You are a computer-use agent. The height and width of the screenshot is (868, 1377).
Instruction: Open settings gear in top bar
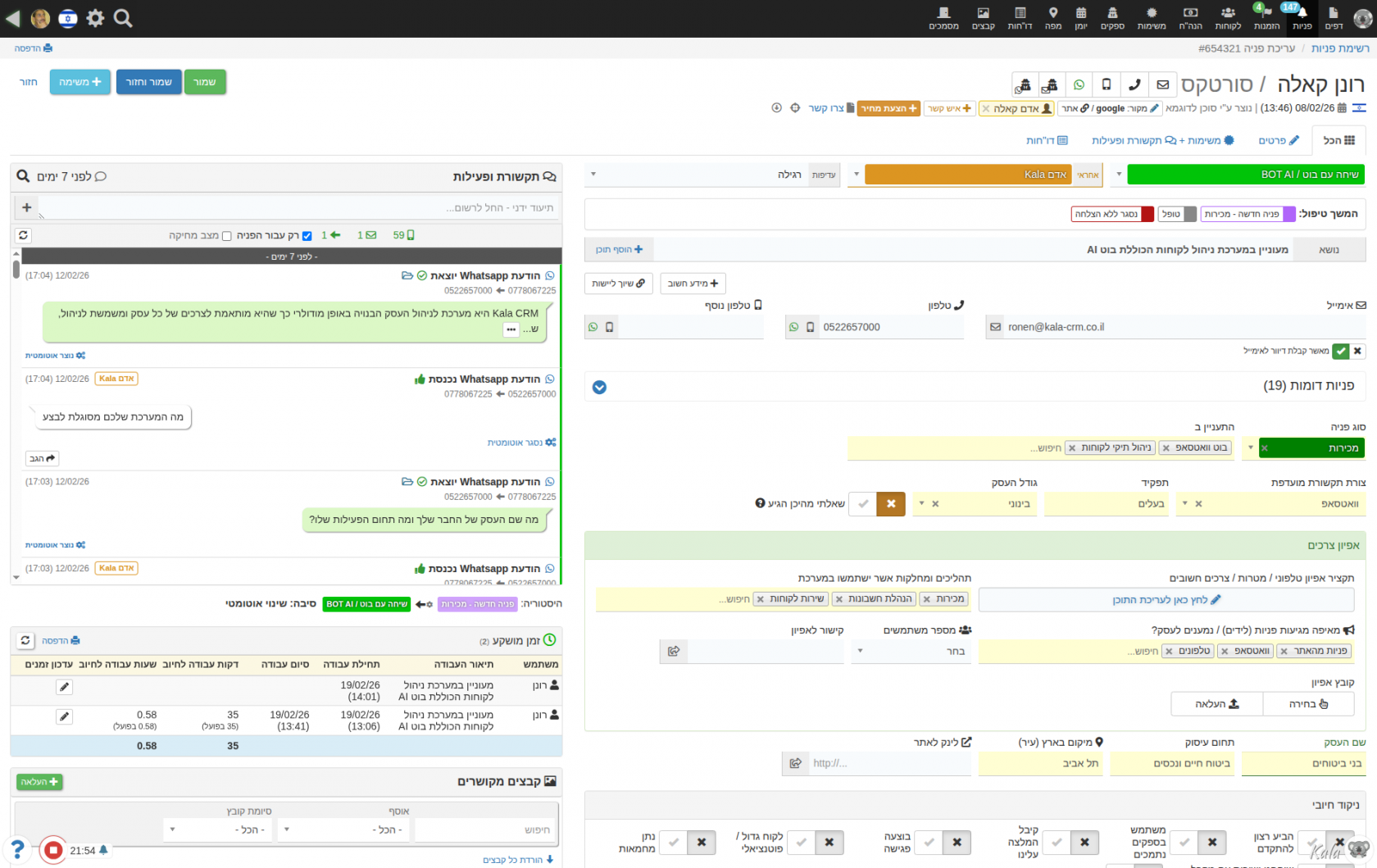pyautogui.click(x=95, y=18)
